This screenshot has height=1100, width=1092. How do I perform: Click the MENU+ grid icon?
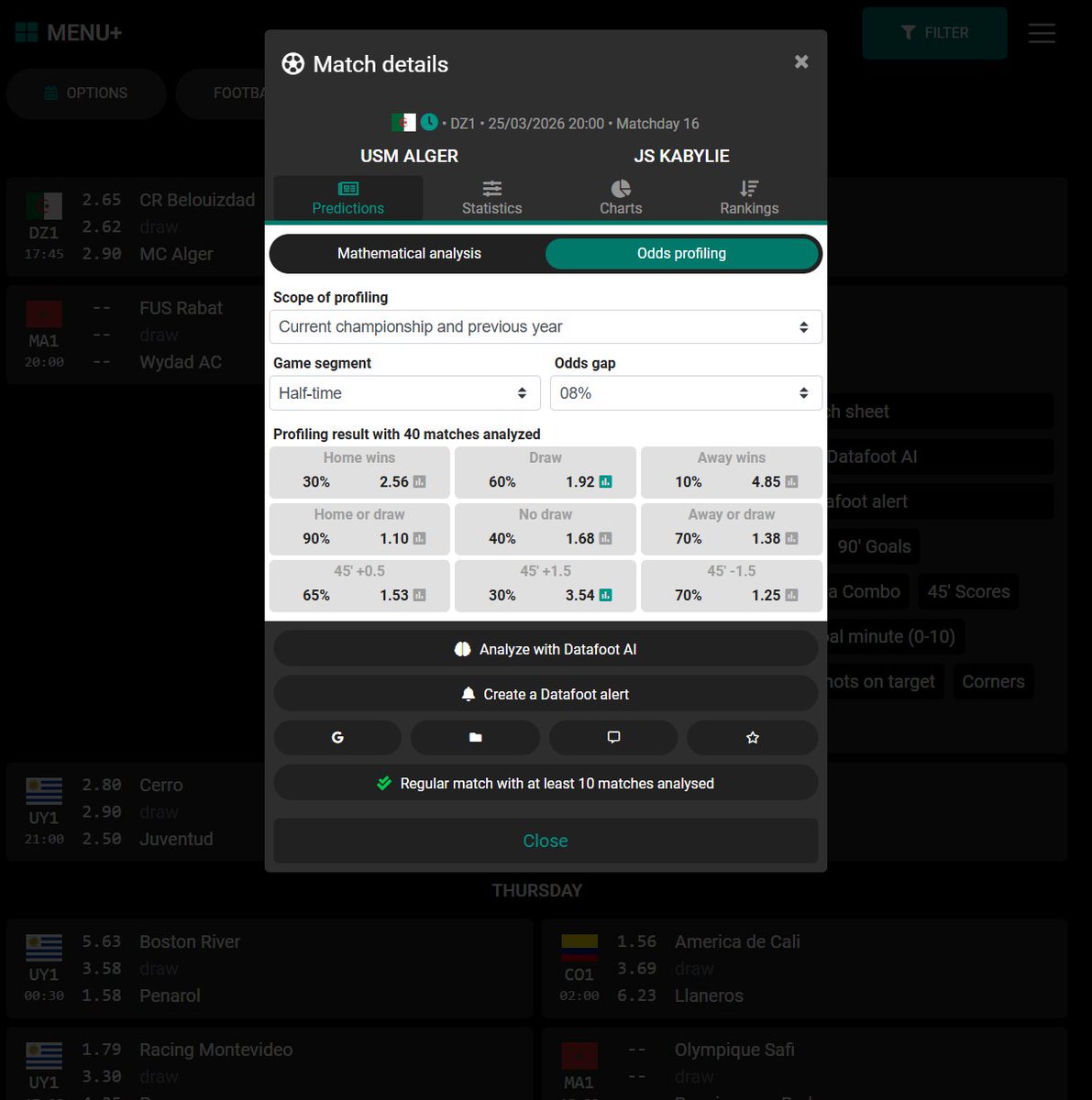pyautogui.click(x=27, y=32)
